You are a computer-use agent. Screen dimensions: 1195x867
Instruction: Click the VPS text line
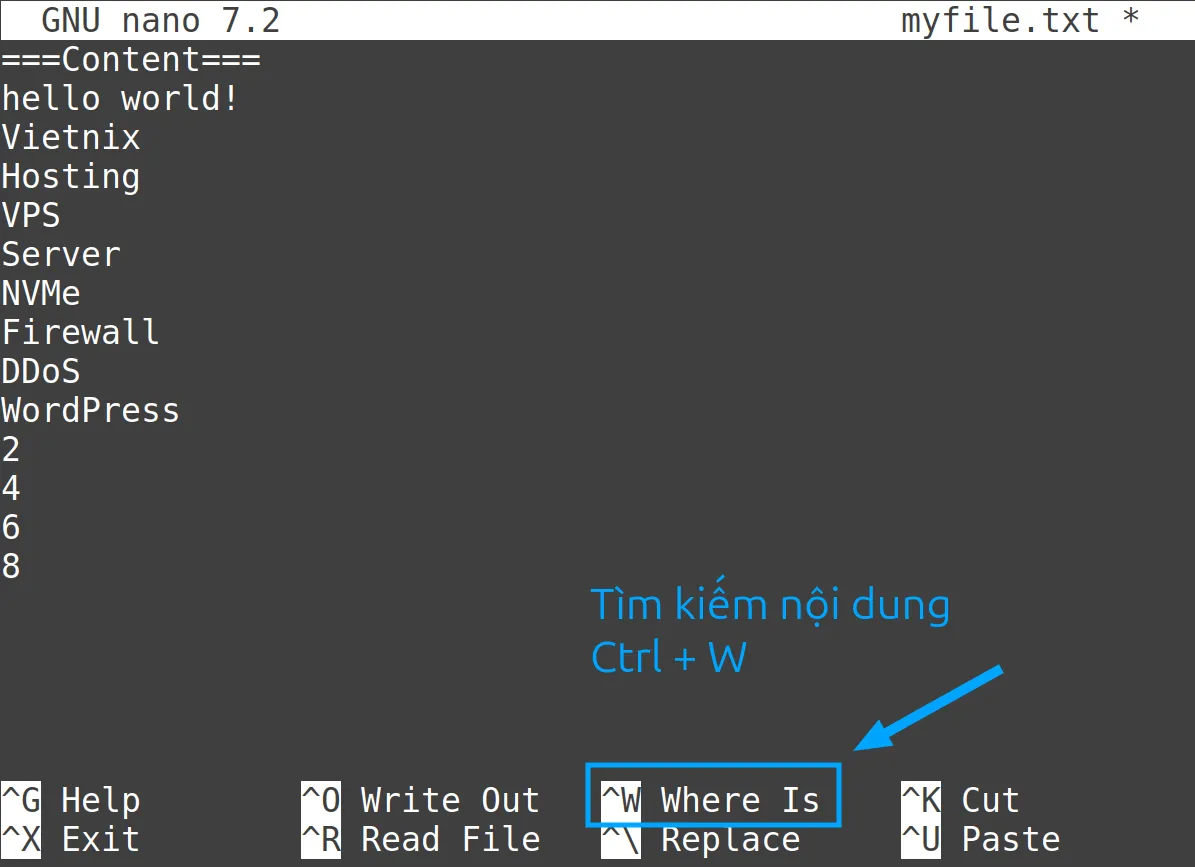coord(31,216)
